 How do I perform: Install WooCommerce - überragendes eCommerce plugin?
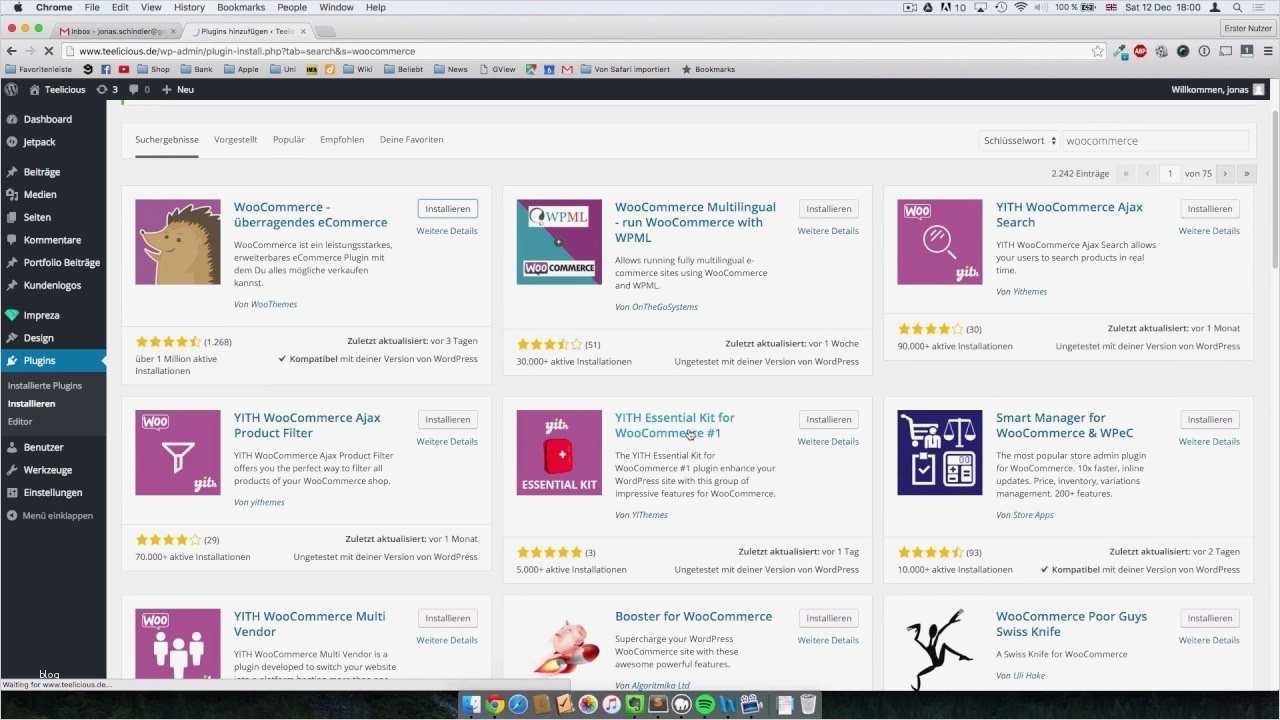(x=447, y=209)
